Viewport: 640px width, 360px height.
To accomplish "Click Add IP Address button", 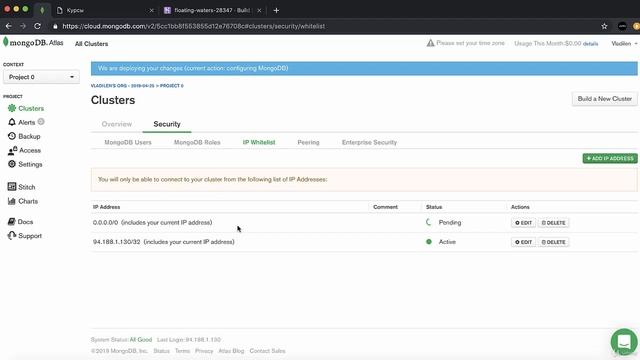I will [x=610, y=158].
